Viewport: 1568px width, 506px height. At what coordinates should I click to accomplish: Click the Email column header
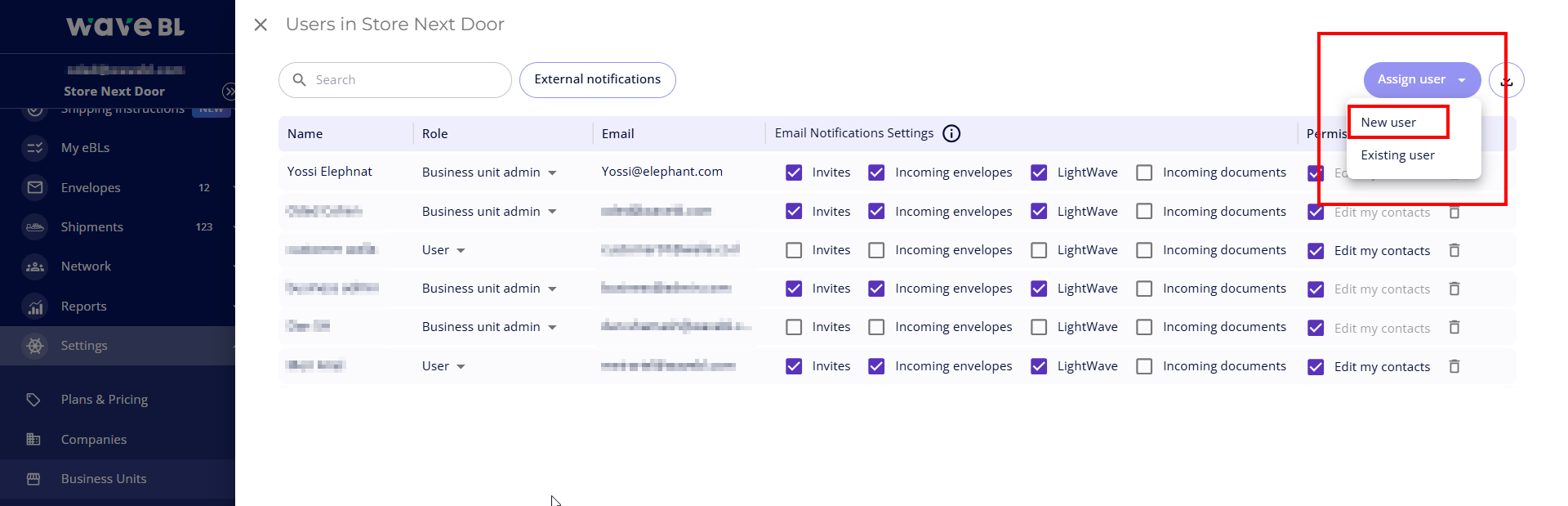tap(617, 134)
